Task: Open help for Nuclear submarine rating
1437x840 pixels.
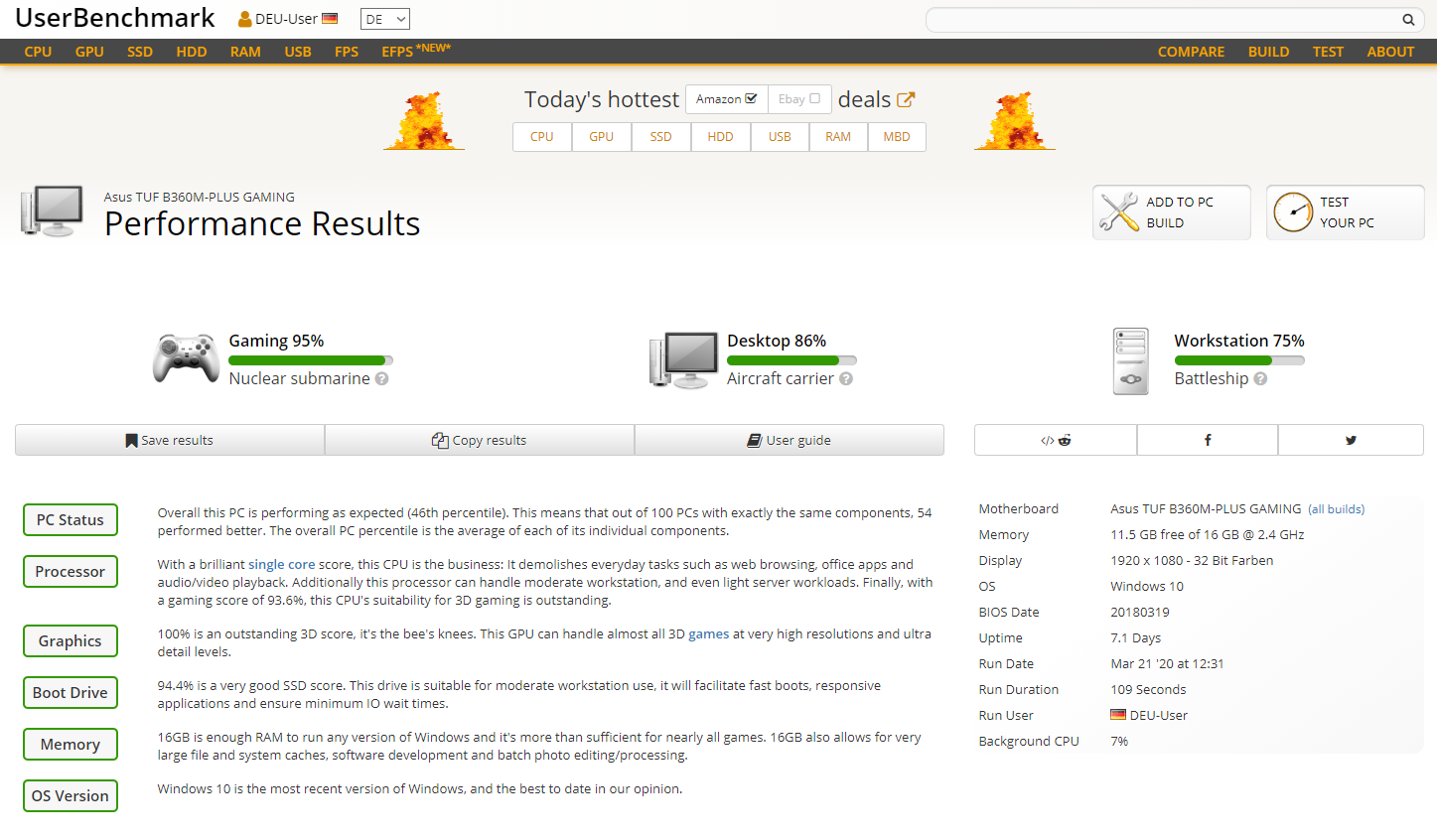Action: (x=382, y=379)
